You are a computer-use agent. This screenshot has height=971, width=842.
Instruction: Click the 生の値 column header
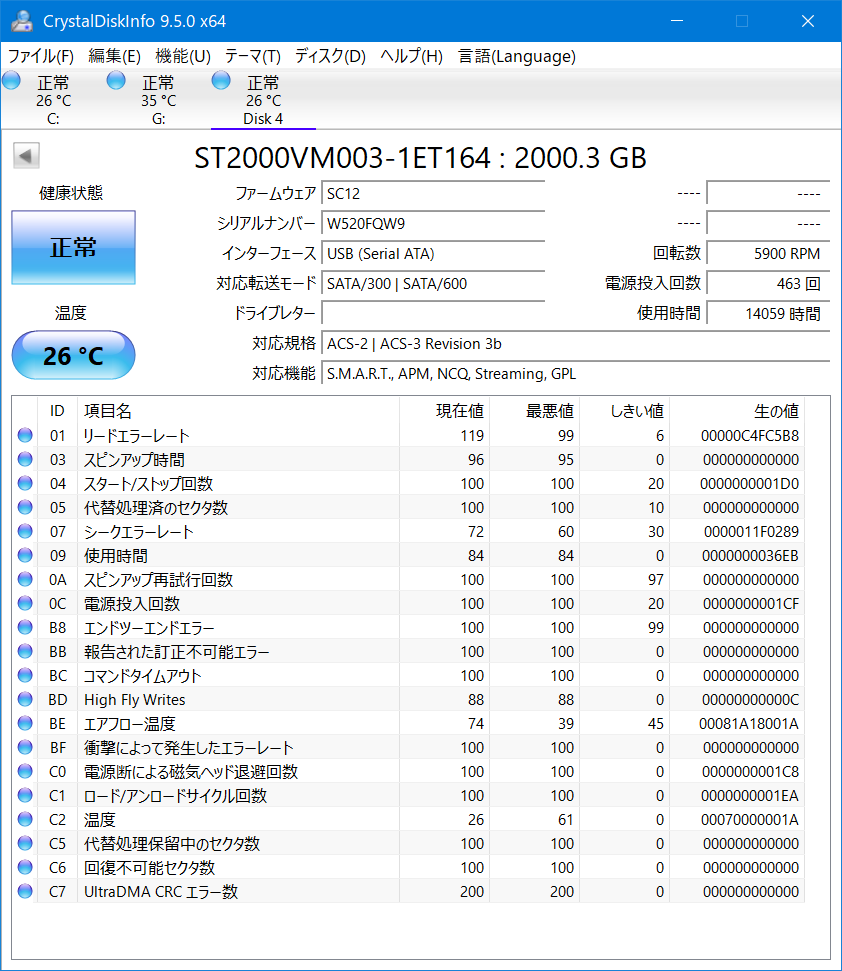tap(737, 411)
